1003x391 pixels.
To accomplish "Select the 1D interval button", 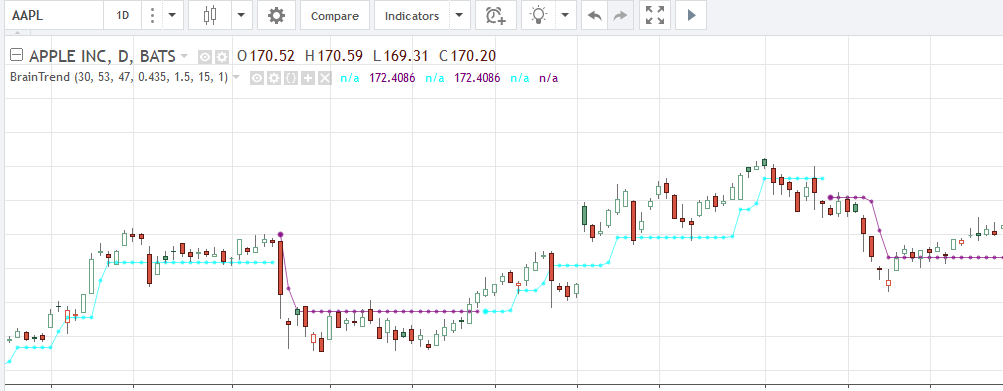I will 122,15.
